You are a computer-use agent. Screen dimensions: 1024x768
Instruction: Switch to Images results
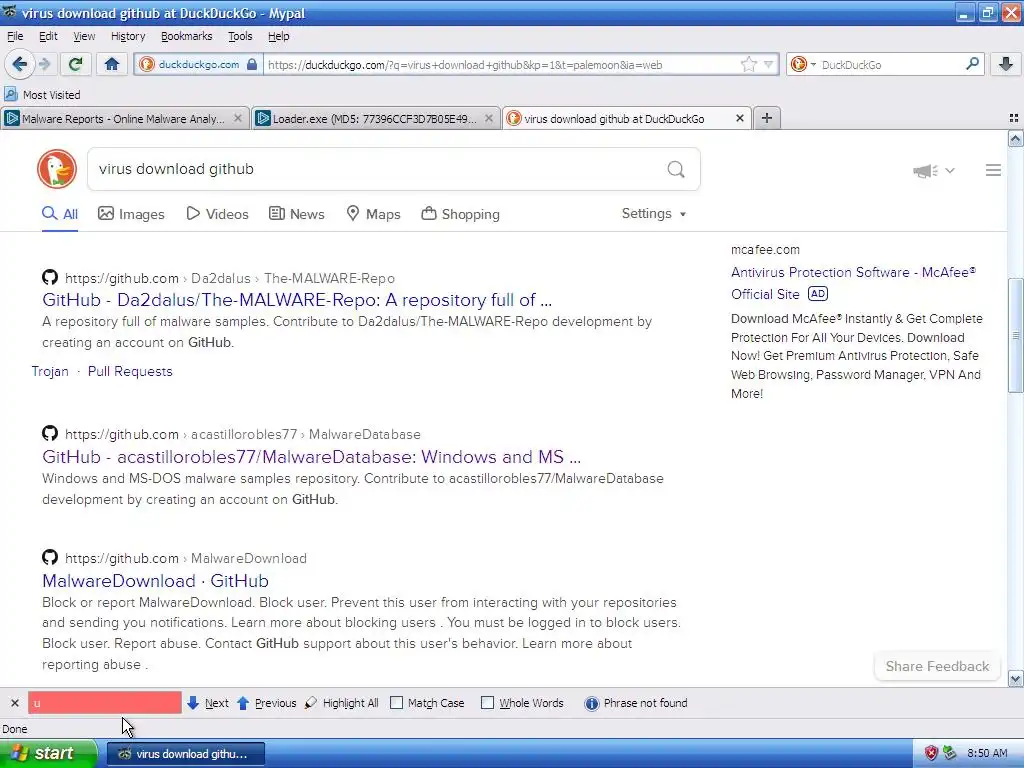131,214
